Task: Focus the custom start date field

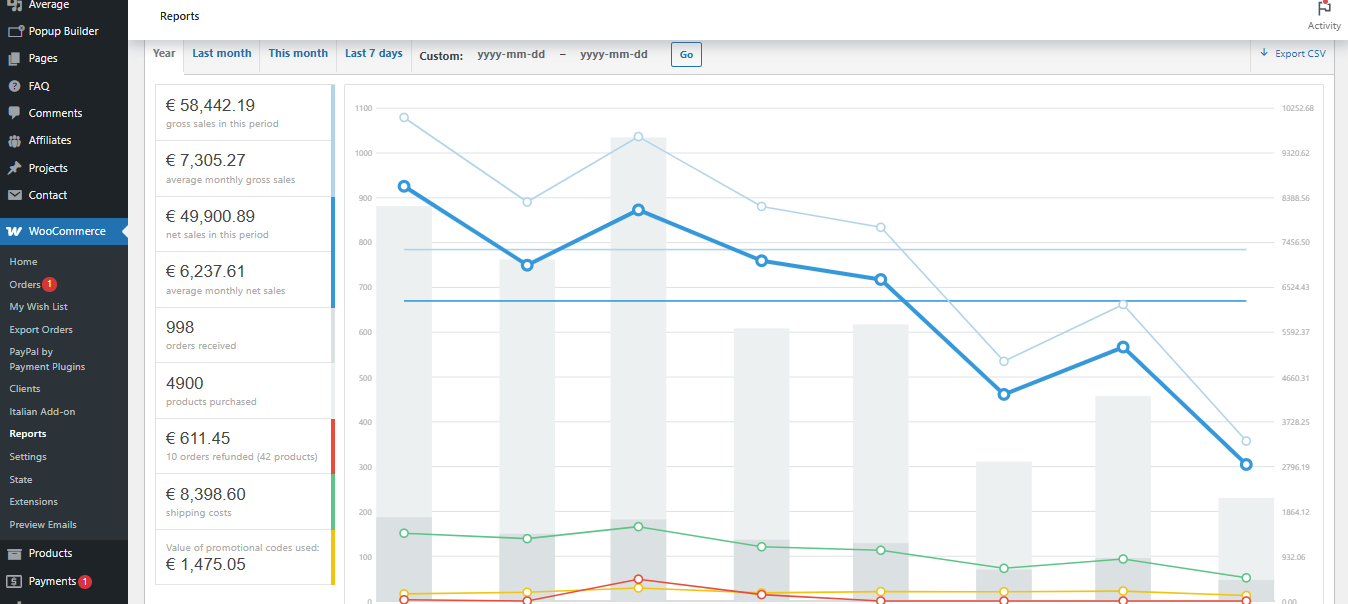Action: pyautogui.click(x=511, y=55)
